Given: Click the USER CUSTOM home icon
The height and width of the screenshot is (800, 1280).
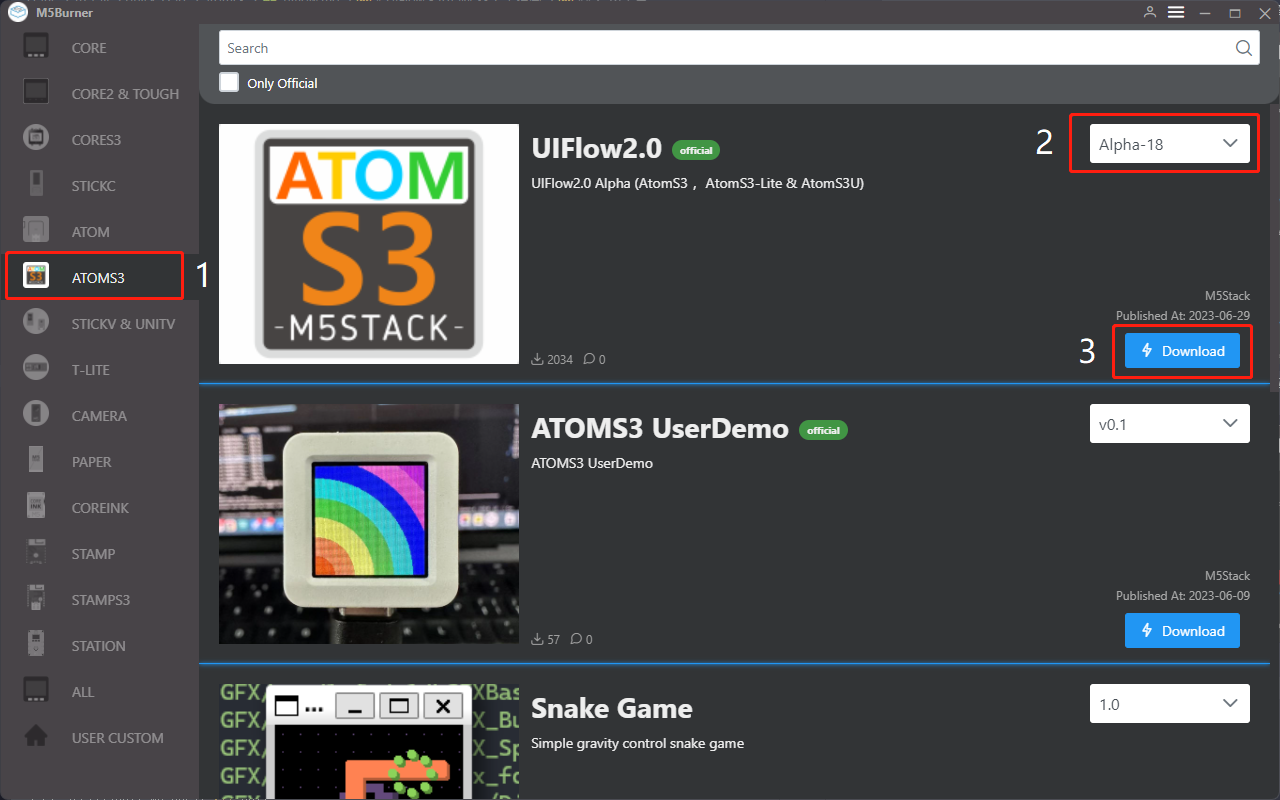Looking at the screenshot, I should (x=36, y=737).
